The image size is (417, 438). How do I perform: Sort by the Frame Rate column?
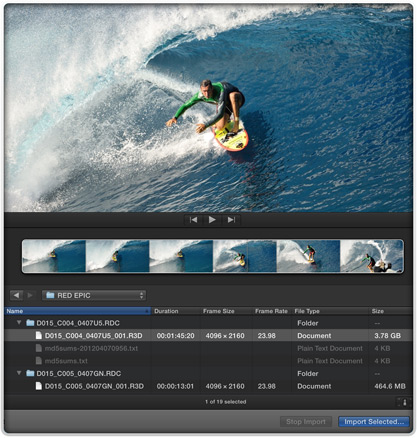[272, 311]
